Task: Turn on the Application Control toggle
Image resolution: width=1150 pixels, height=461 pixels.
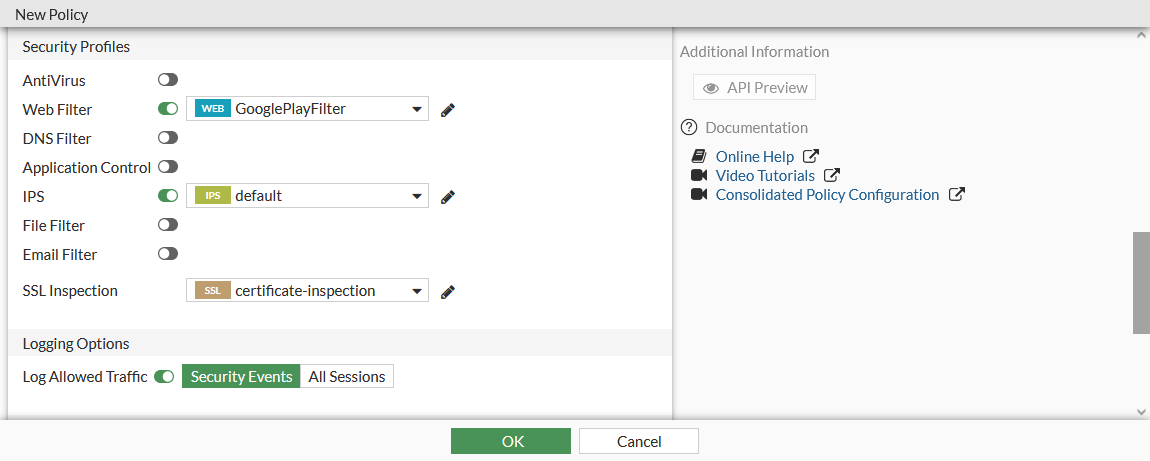Action: click(x=168, y=167)
